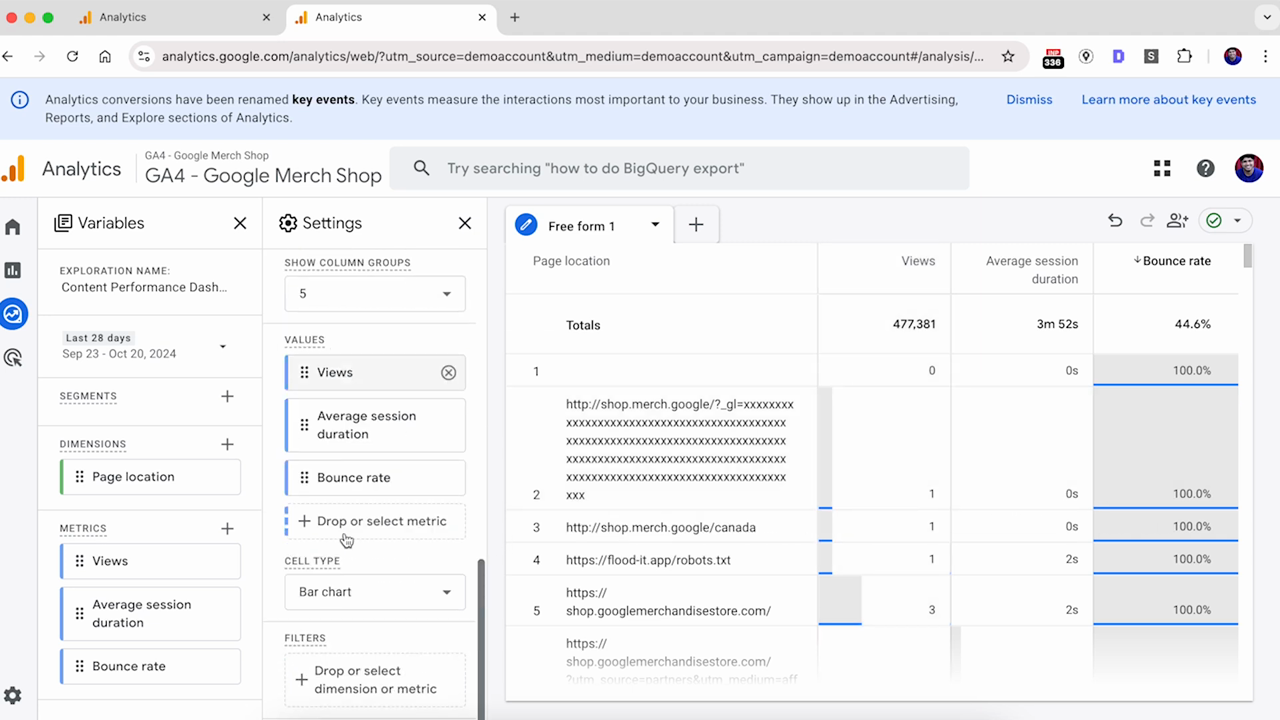Click the Average session duration value chip
1280x720 pixels.
point(375,425)
